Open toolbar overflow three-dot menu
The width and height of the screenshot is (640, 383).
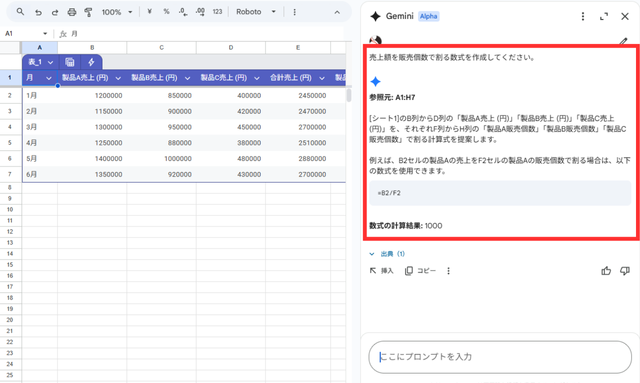[294, 12]
